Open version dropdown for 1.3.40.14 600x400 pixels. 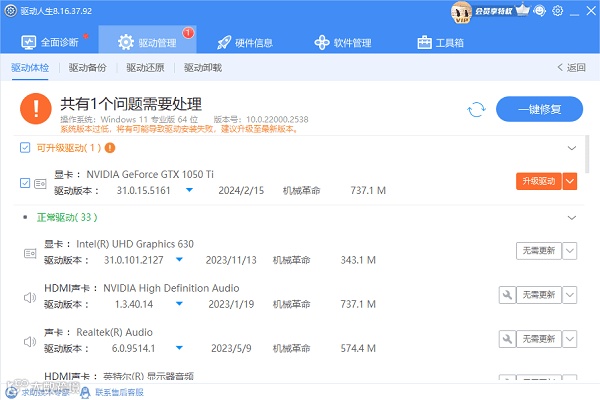point(179,304)
